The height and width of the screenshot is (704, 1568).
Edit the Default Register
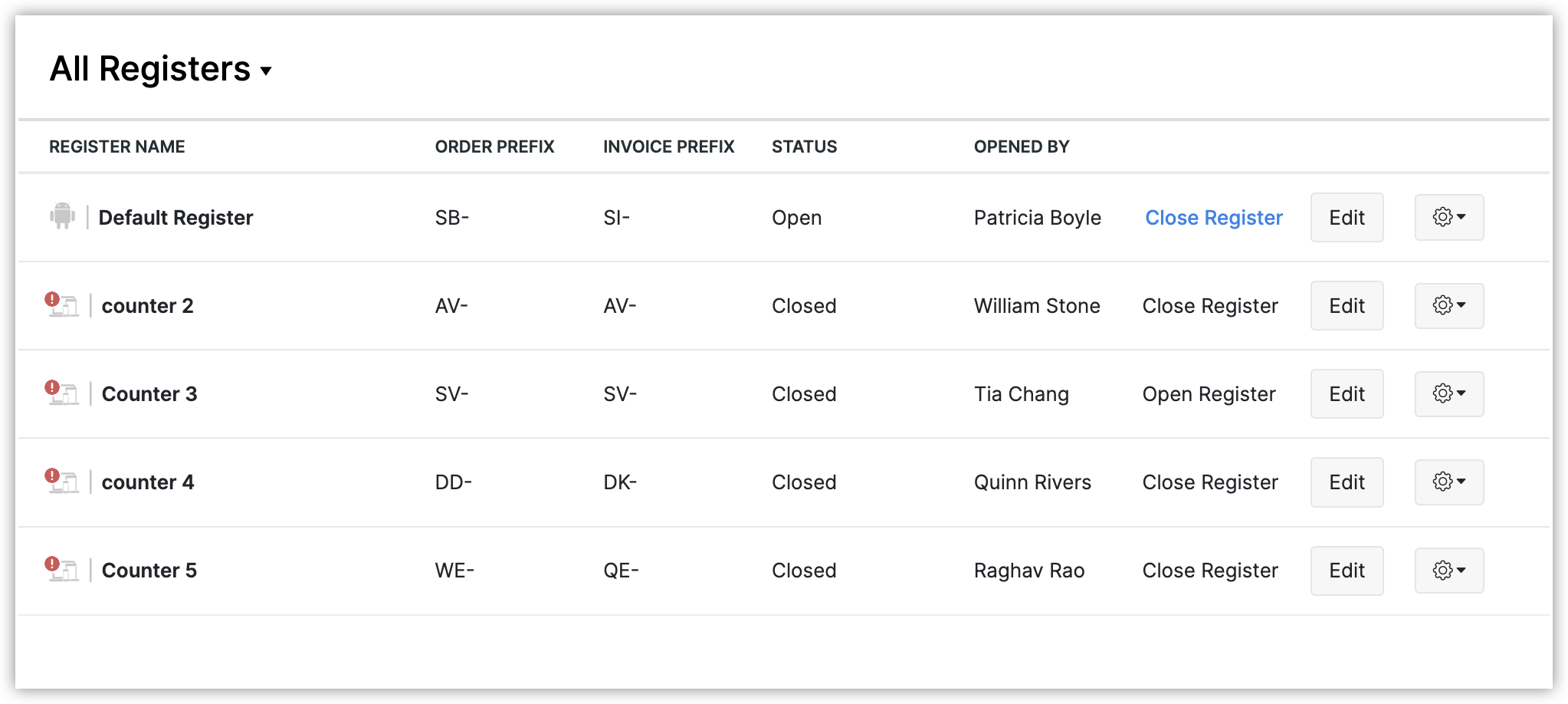(1347, 218)
